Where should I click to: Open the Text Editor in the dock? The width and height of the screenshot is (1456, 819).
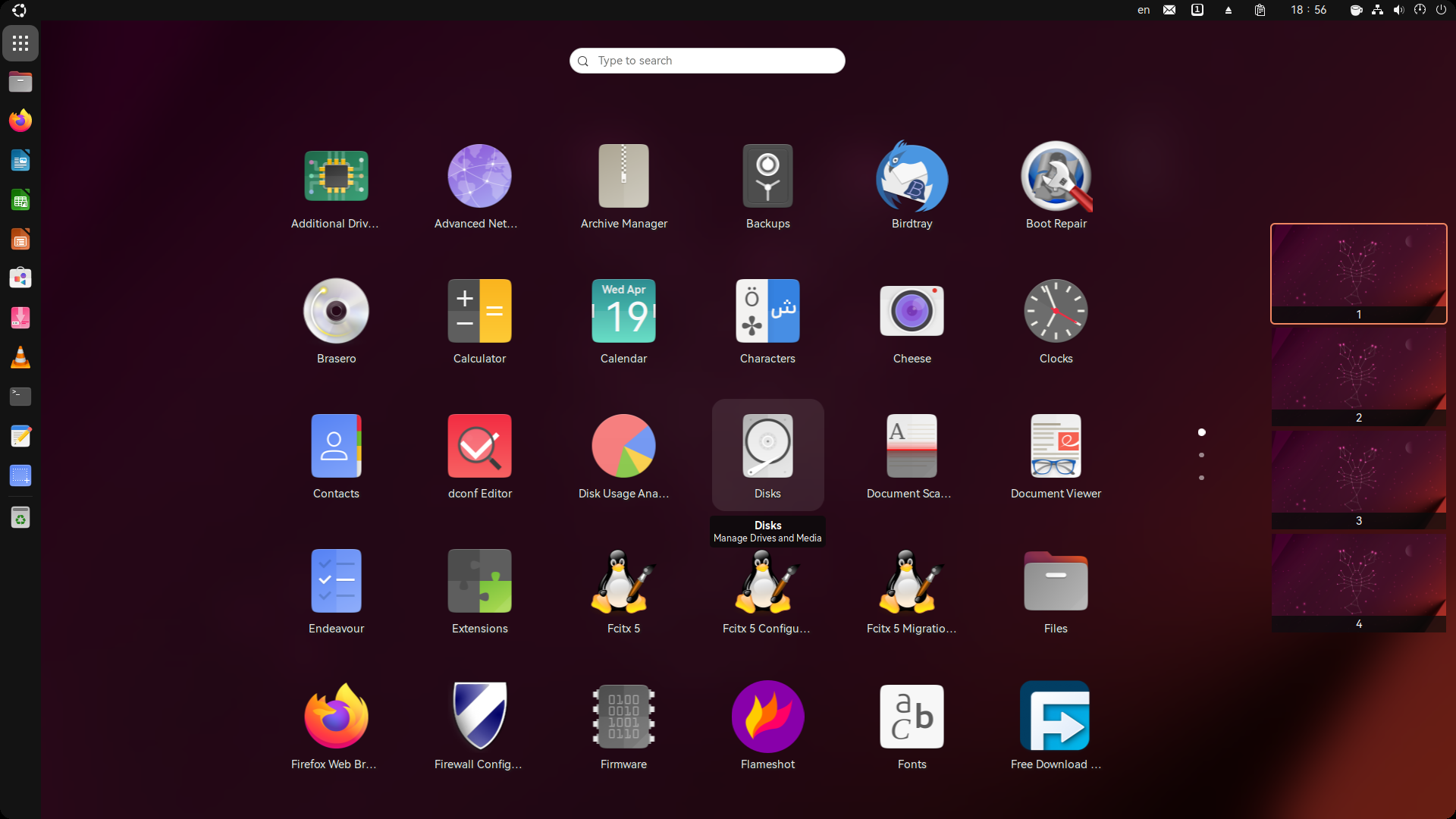pos(20,436)
